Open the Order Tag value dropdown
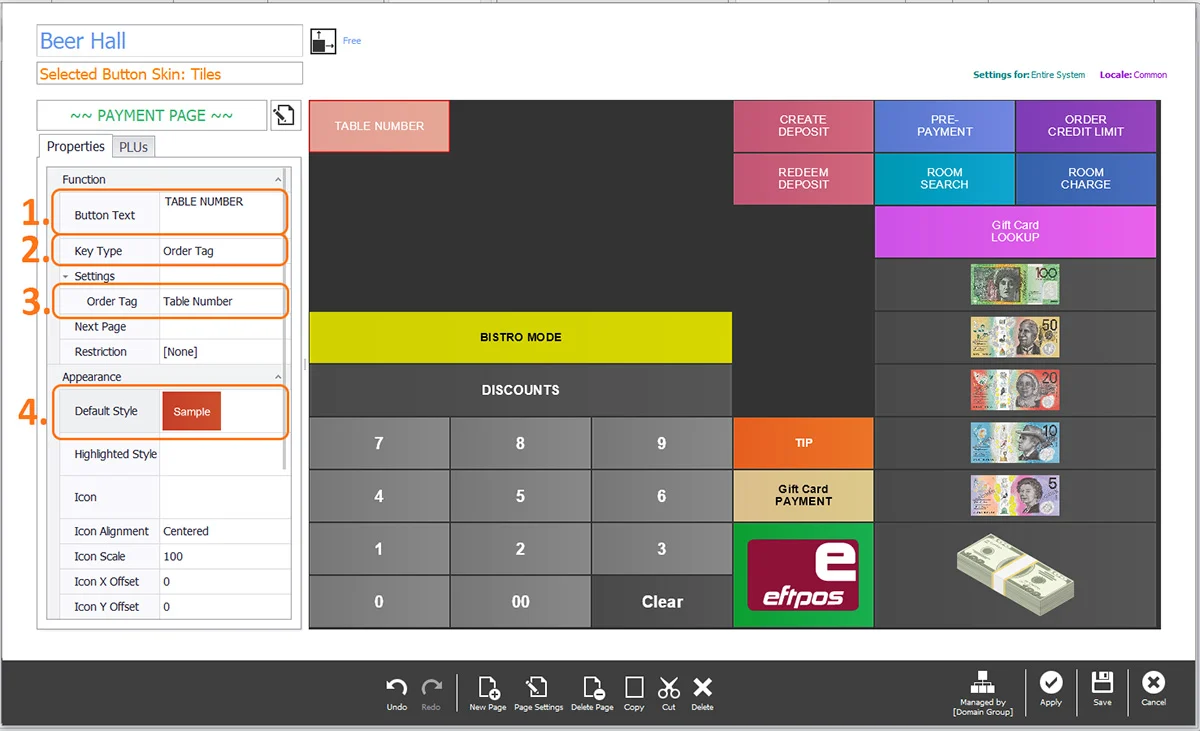Screen dimensions: 1200x731 (x=224, y=301)
